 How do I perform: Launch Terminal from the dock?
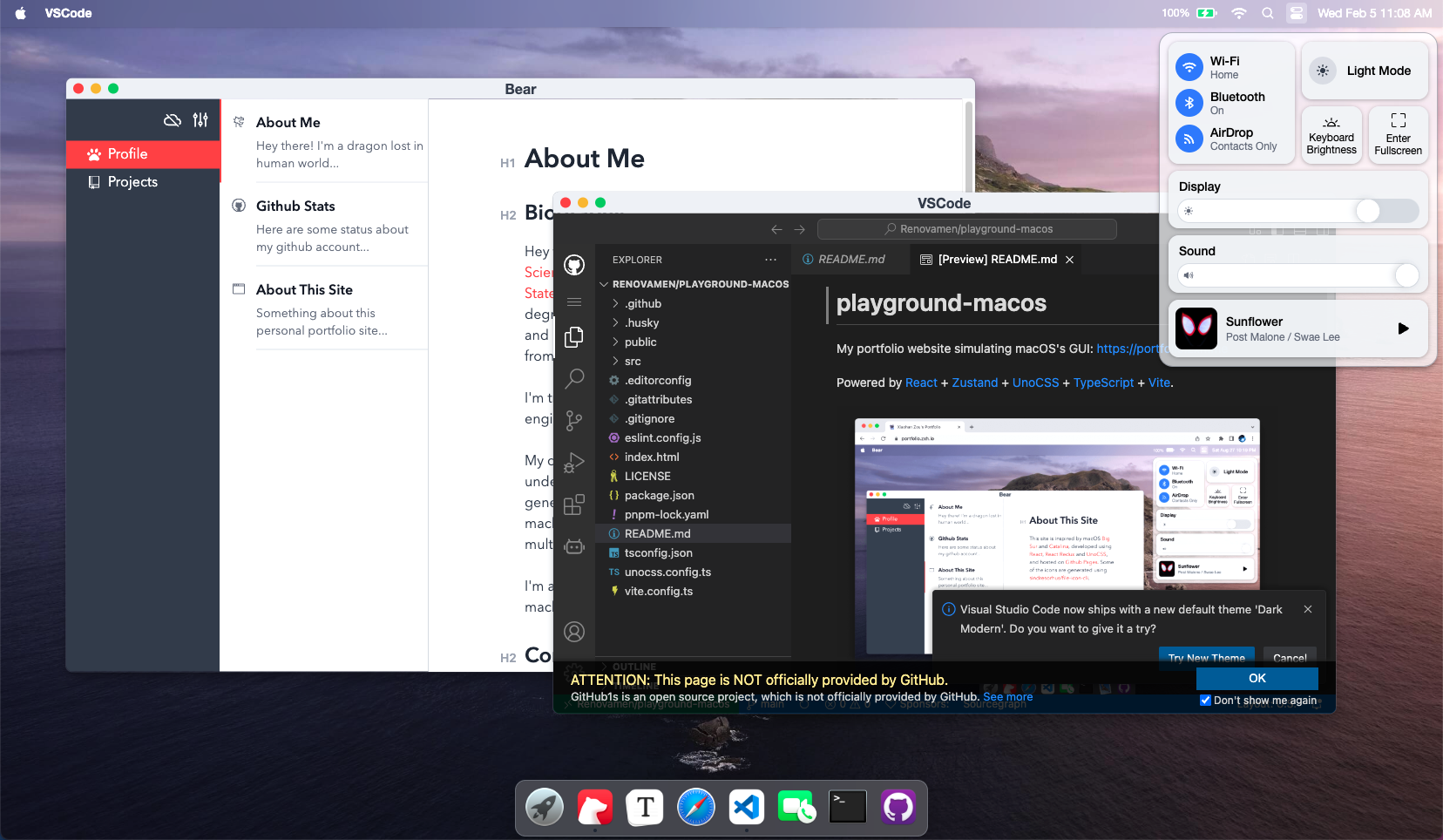[848, 808]
